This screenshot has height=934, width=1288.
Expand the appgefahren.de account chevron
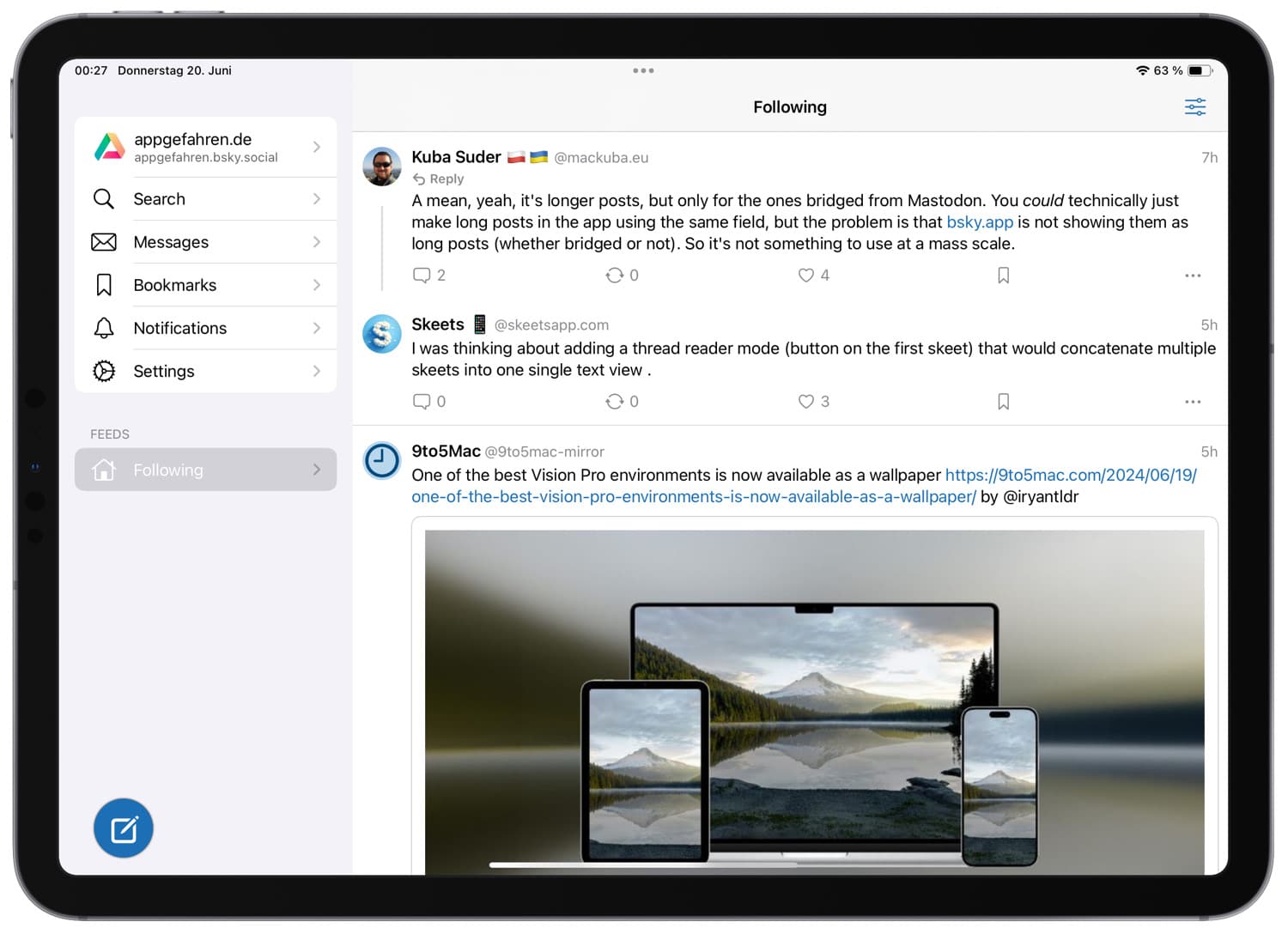[316, 147]
